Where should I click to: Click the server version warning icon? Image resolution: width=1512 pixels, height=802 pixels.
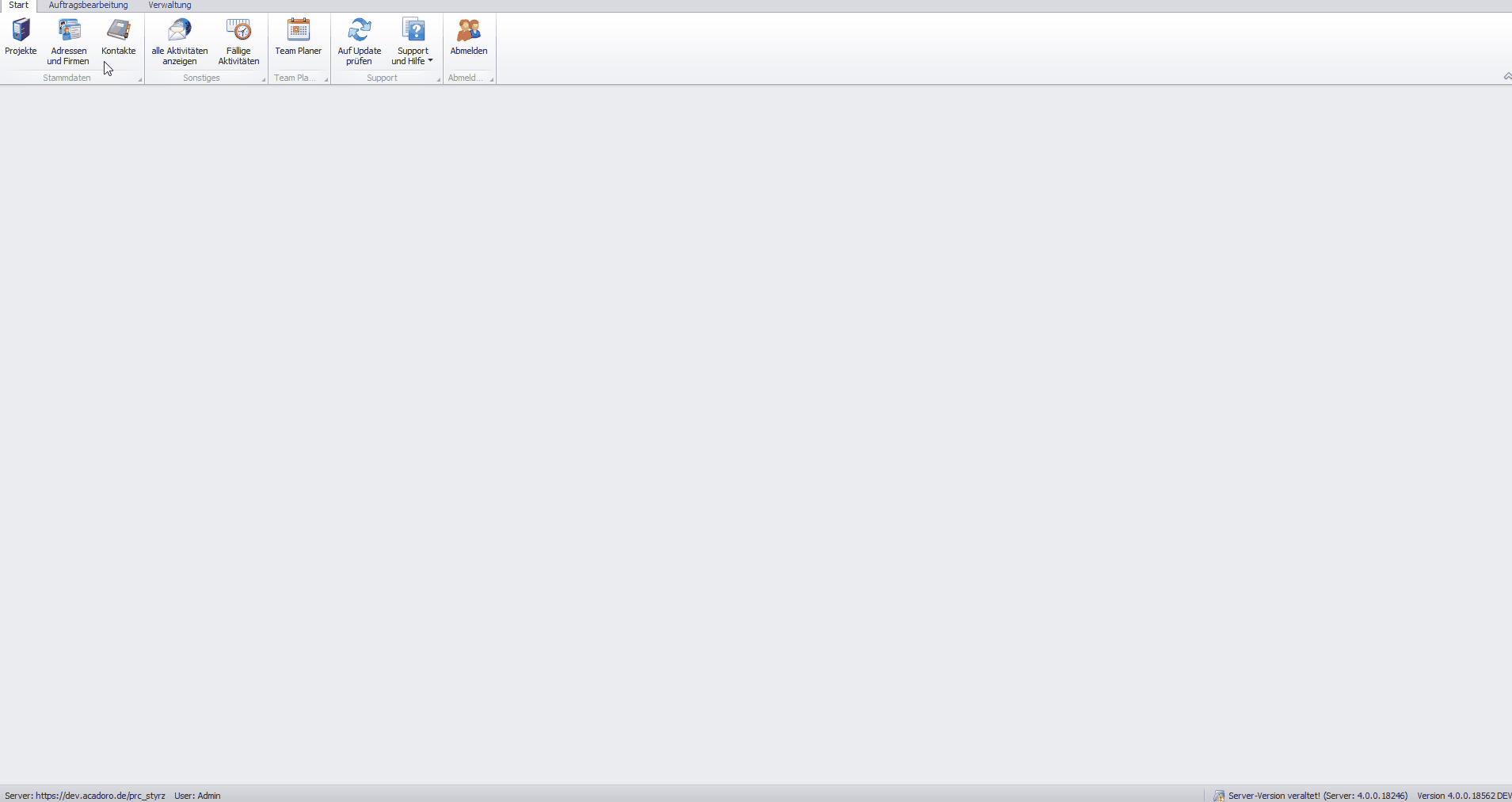click(1219, 796)
